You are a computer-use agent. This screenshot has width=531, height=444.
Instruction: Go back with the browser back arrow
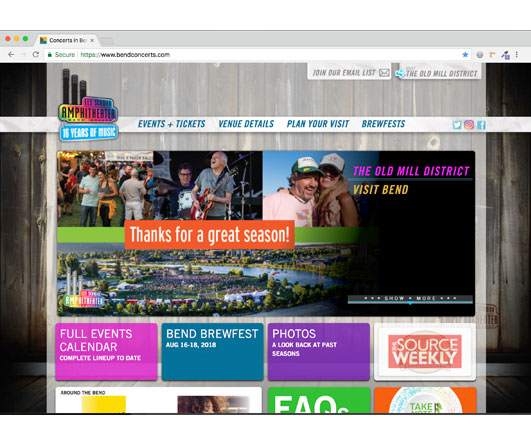[11, 54]
